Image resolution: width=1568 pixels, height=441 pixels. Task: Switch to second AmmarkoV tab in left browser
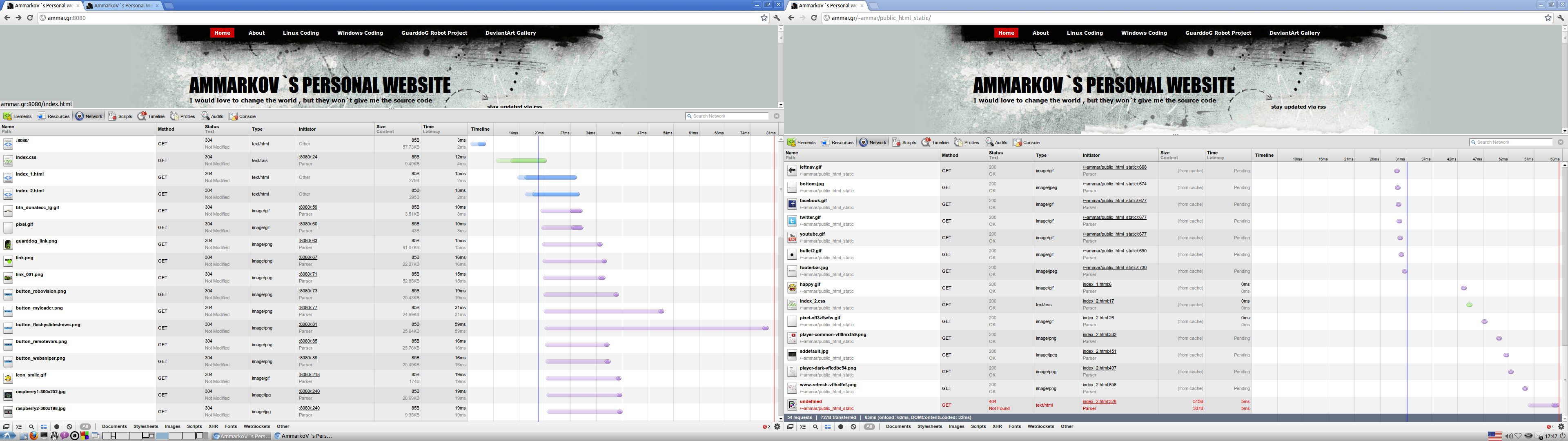click(x=123, y=5)
